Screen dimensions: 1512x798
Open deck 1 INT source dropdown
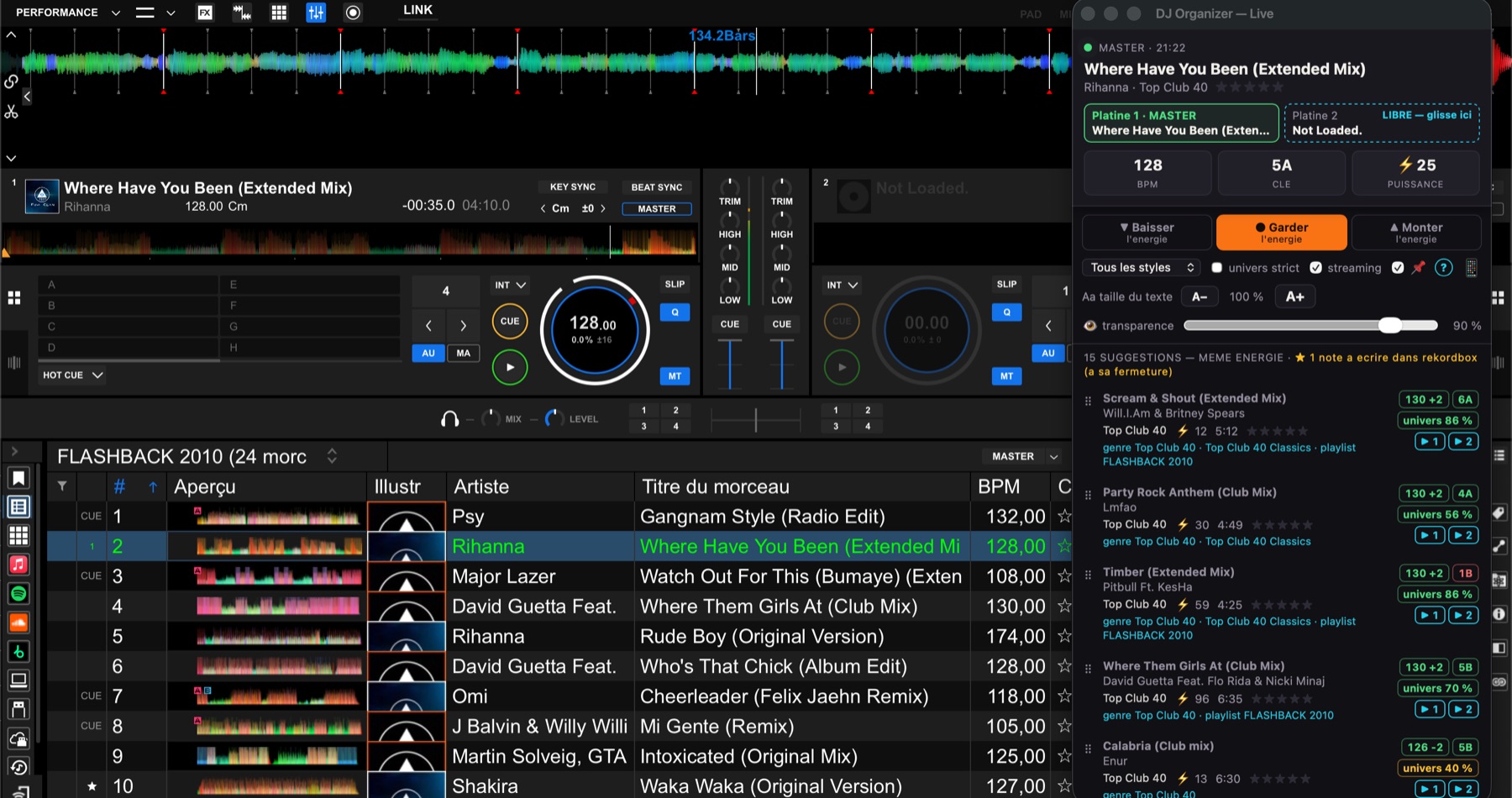coord(510,286)
